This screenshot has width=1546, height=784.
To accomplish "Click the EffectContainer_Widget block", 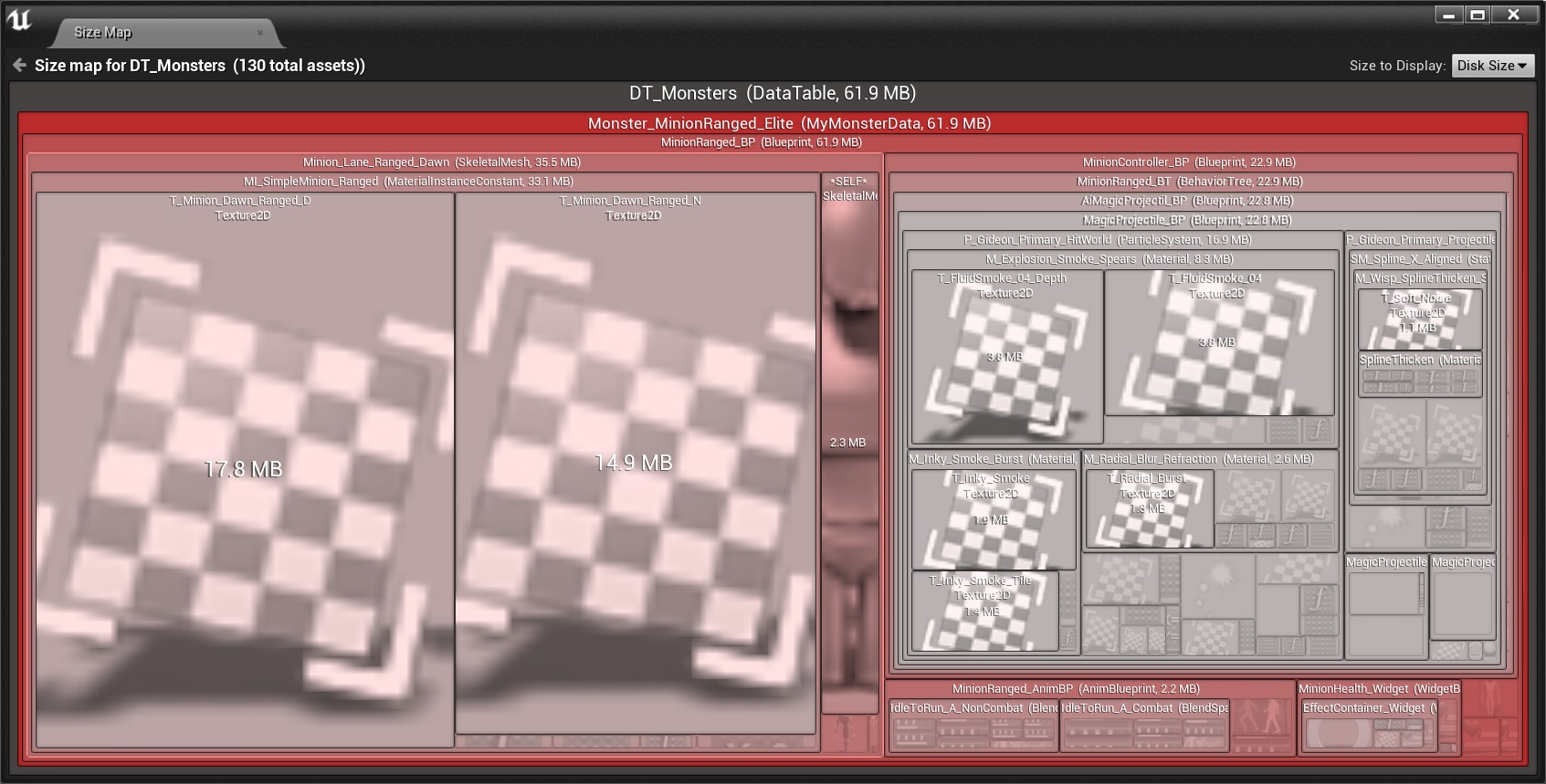I will click(x=1370, y=727).
